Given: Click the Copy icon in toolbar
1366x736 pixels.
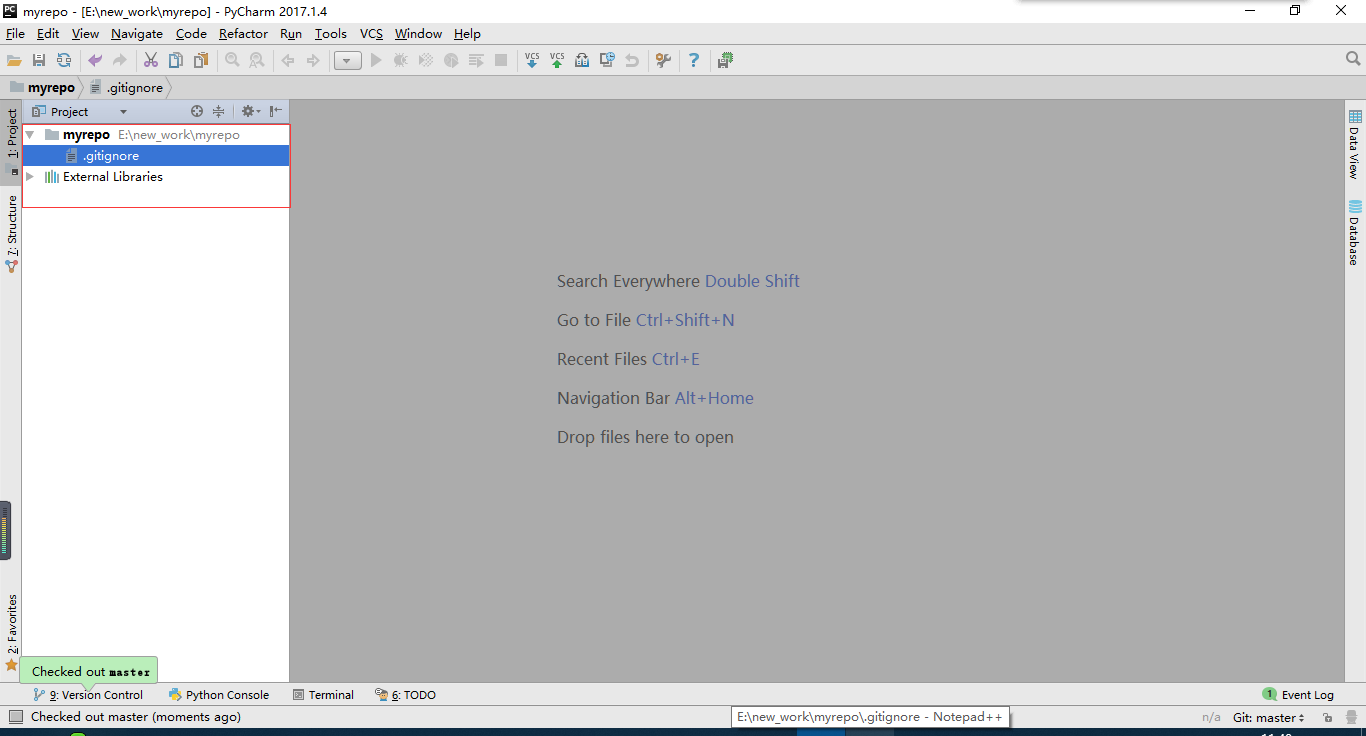Looking at the screenshot, I should click(176, 61).
